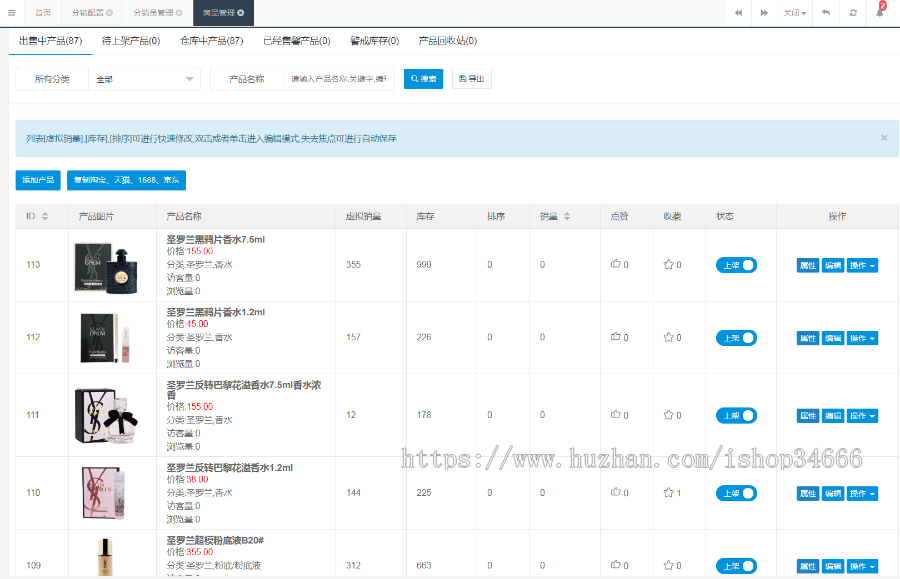Click the thumbs-up like icon for product 113

(x=618, y=265)
